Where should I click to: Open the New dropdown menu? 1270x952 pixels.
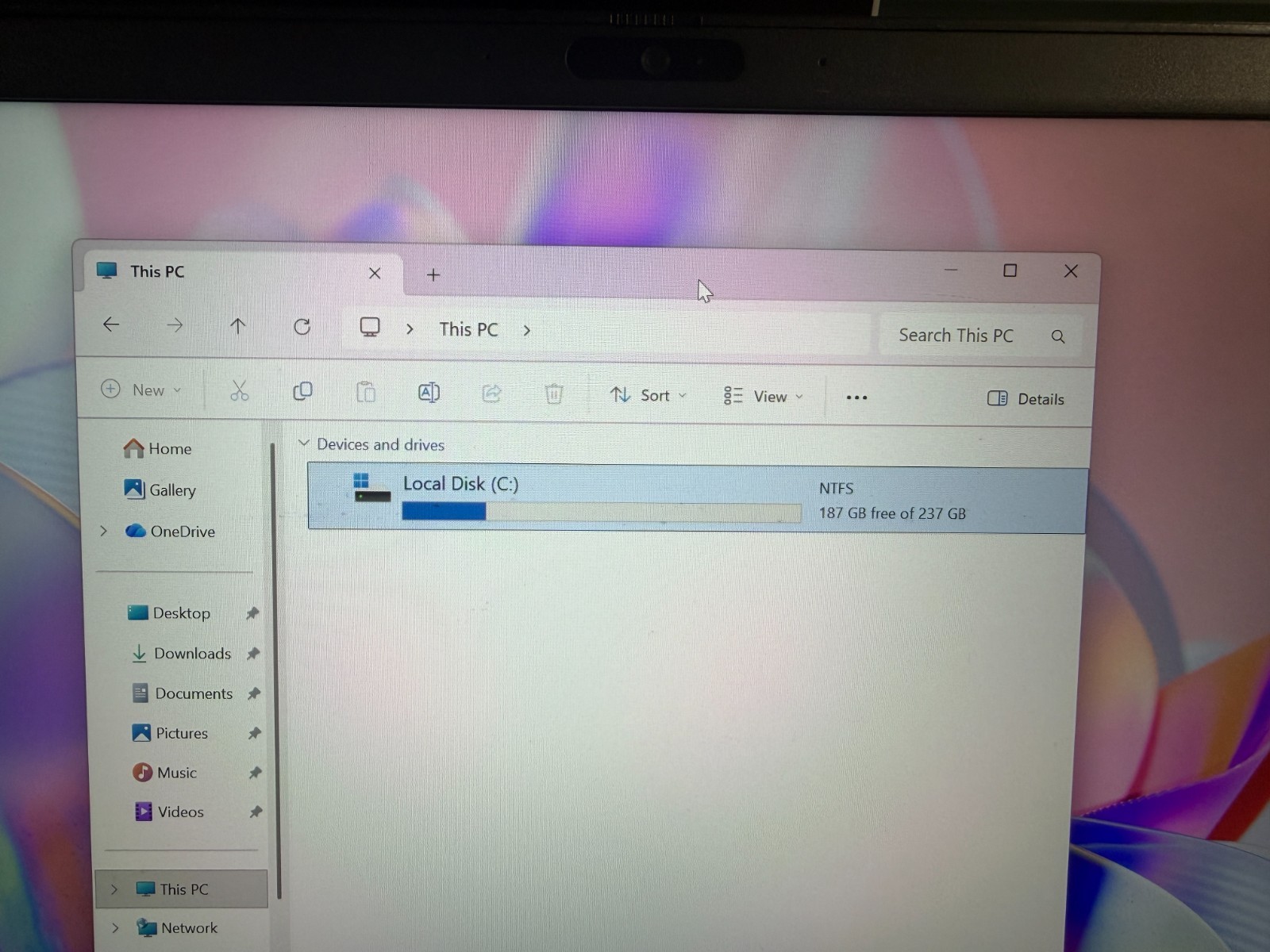pyautogui.click(x=141, y=389)
